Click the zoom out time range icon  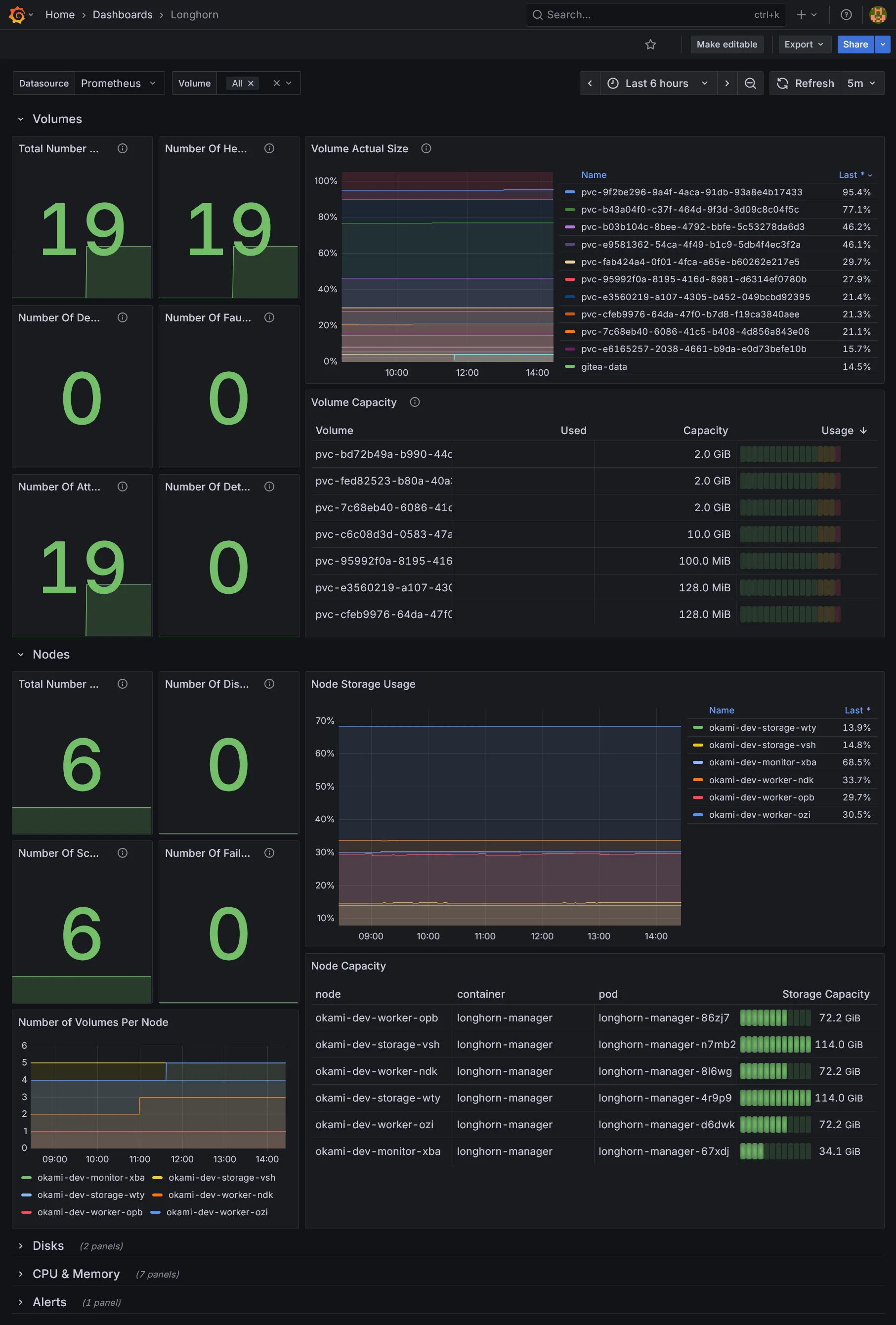coord(750,83)
